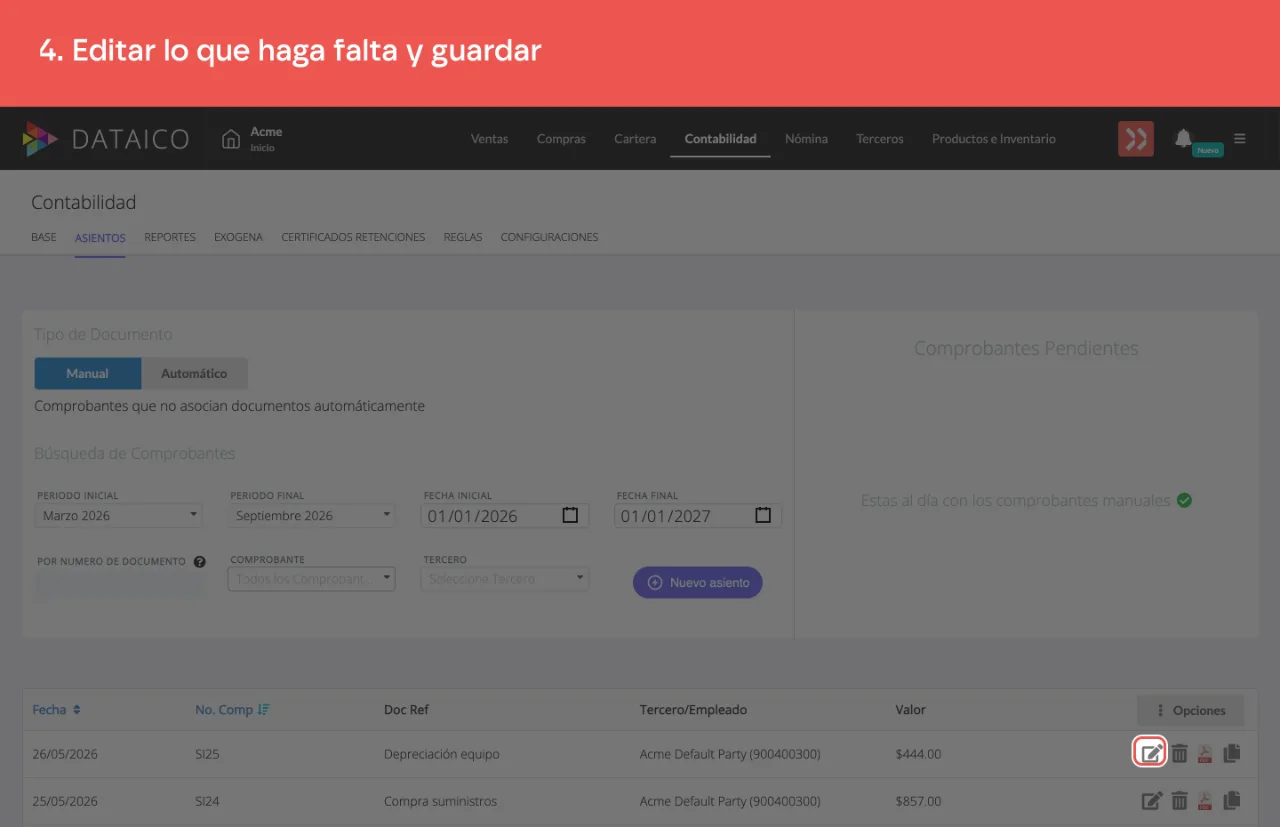Open the Opciones button above table
1280x827 pixels.
tap(1190, 710)
